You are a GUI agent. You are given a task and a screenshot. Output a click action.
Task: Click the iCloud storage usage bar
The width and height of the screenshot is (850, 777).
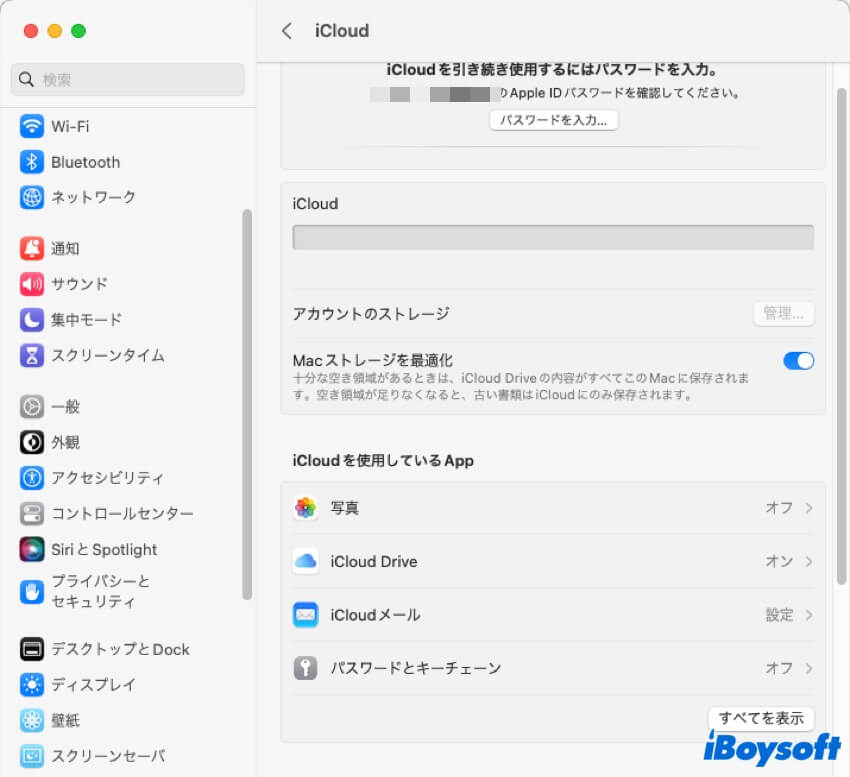pyautogui.click(x=553, y=237)
